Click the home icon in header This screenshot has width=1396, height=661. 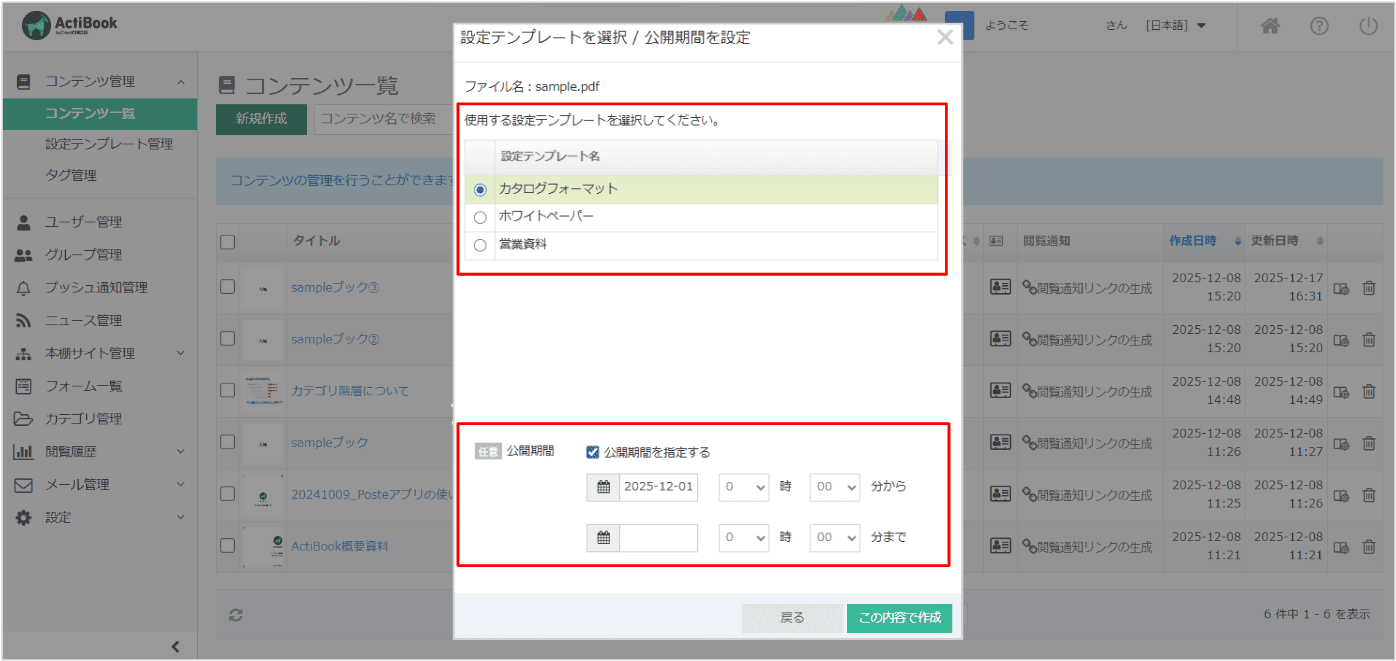(x=1270, y=27)
